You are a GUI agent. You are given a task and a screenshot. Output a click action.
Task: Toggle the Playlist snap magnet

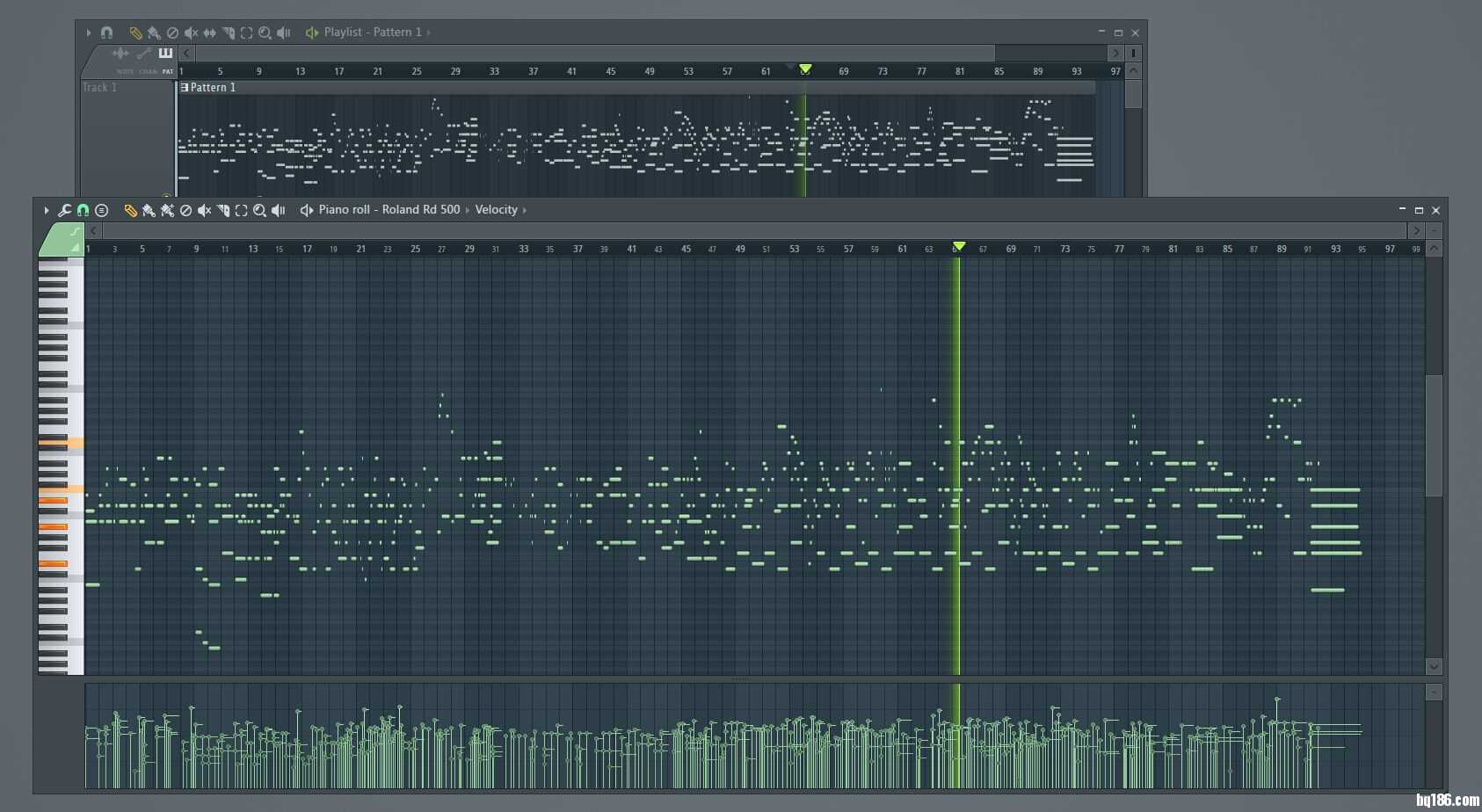pos(106,33)
